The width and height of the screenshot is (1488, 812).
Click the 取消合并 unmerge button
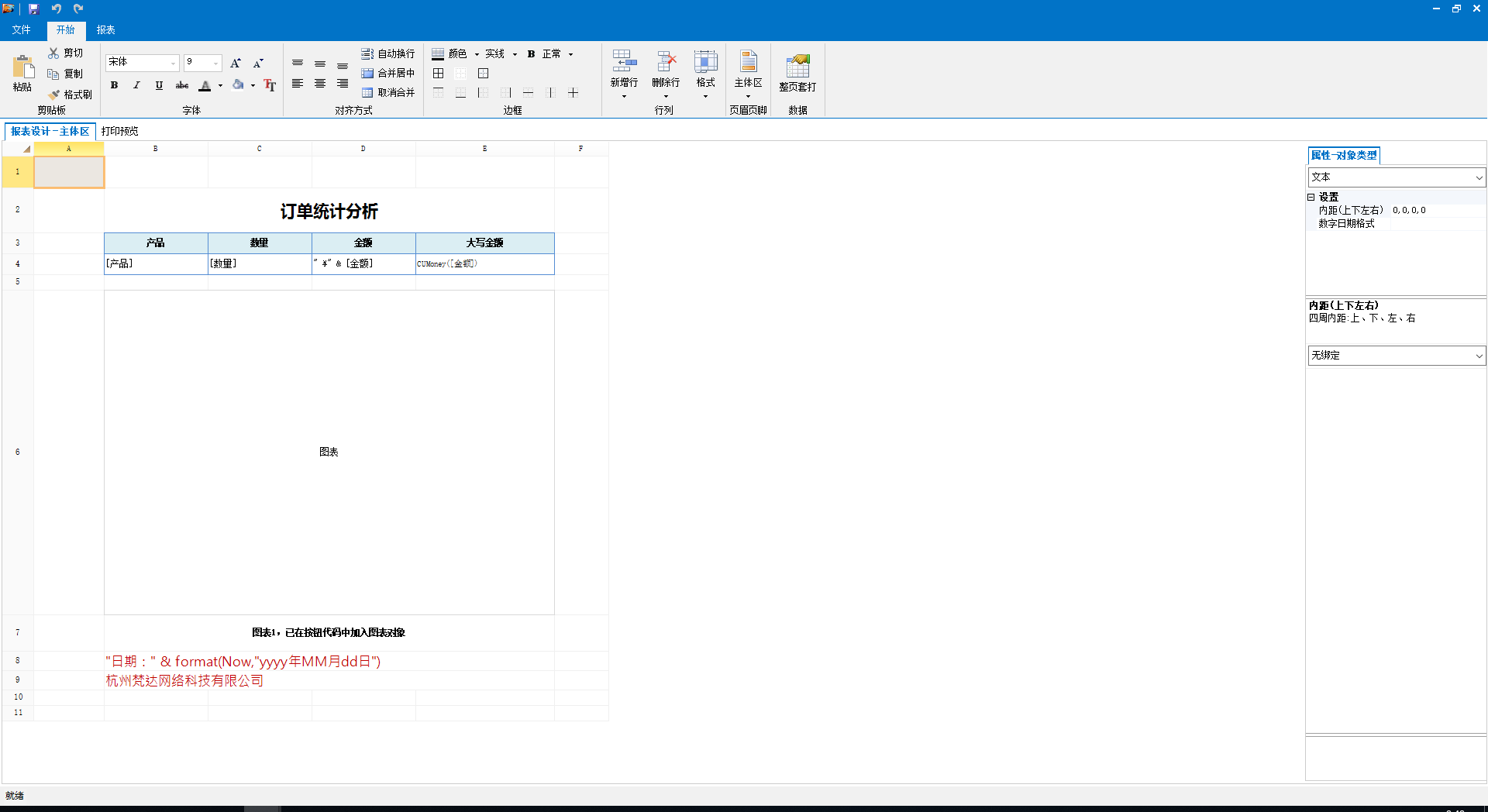pos(388,92)
